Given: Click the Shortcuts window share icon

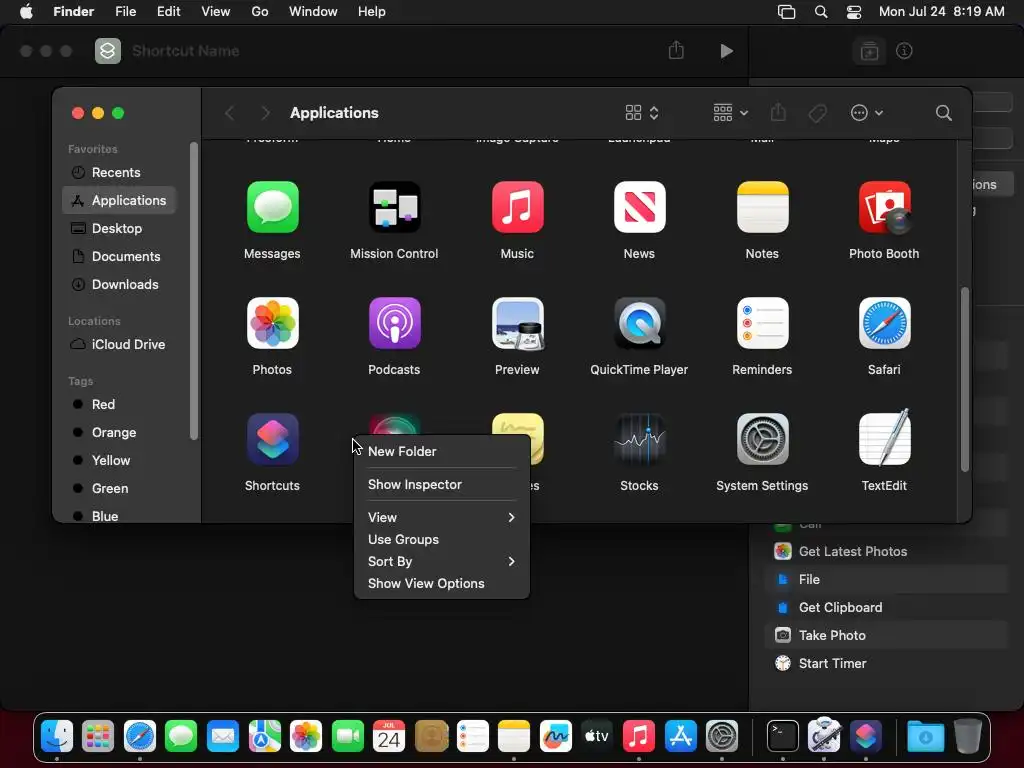Looking at the screenshot, I should tap(676, 50).
